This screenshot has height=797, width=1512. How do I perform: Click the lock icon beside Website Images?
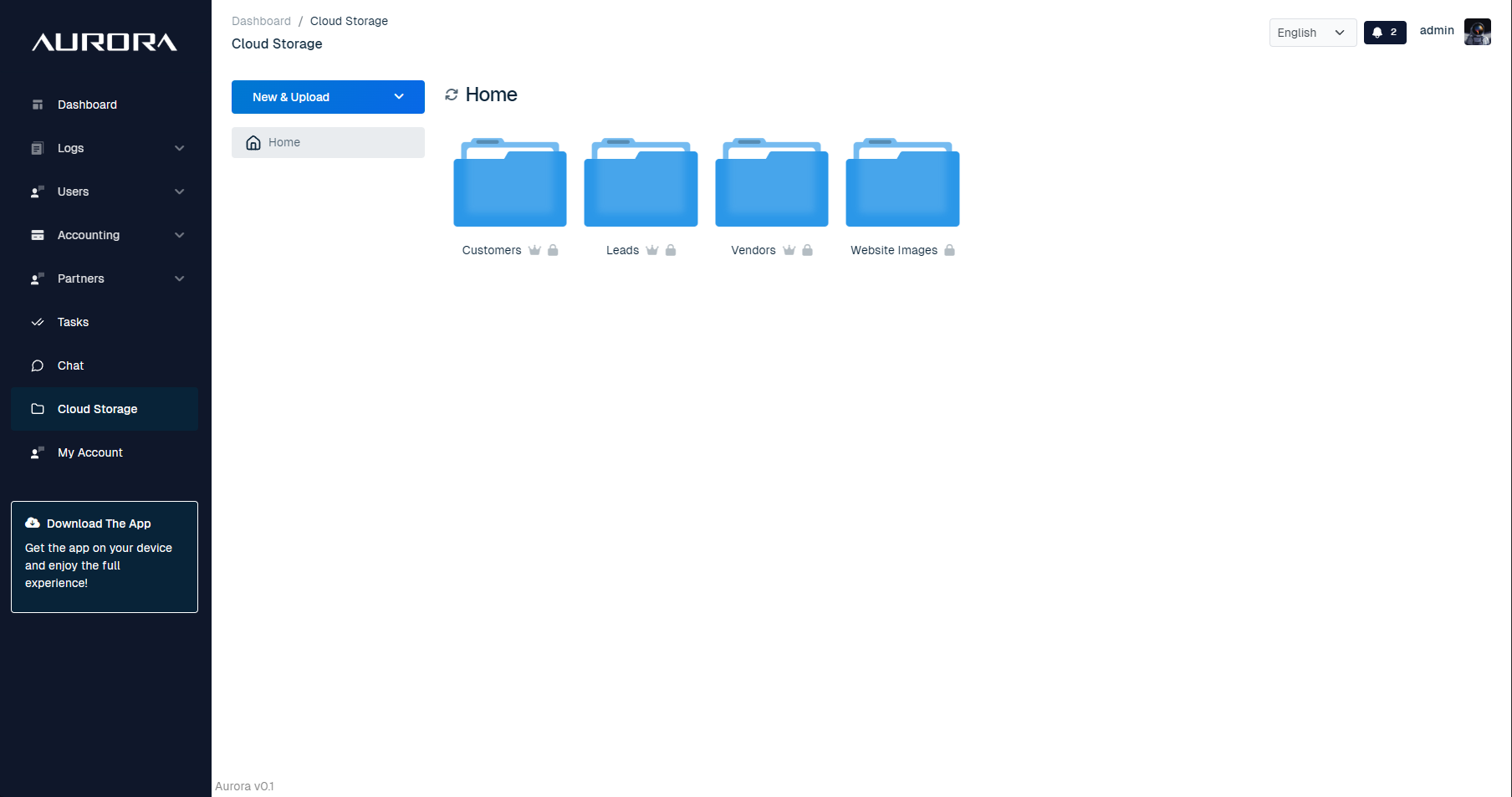(x=949, y=250)
